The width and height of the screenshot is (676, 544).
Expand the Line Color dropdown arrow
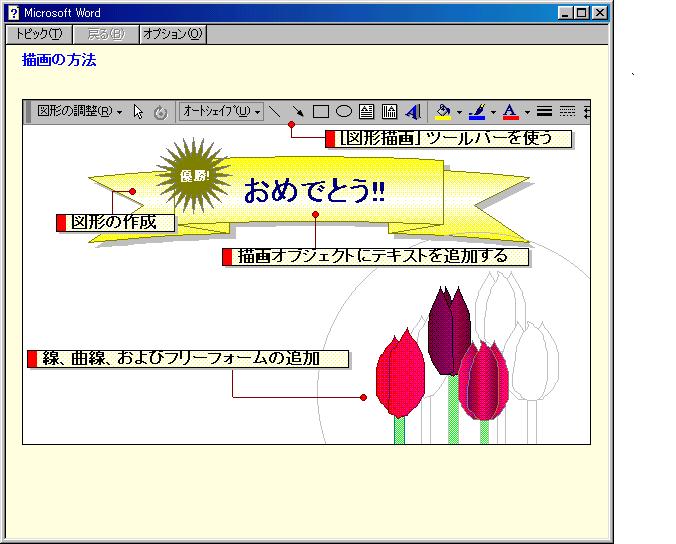coord(493,113)
